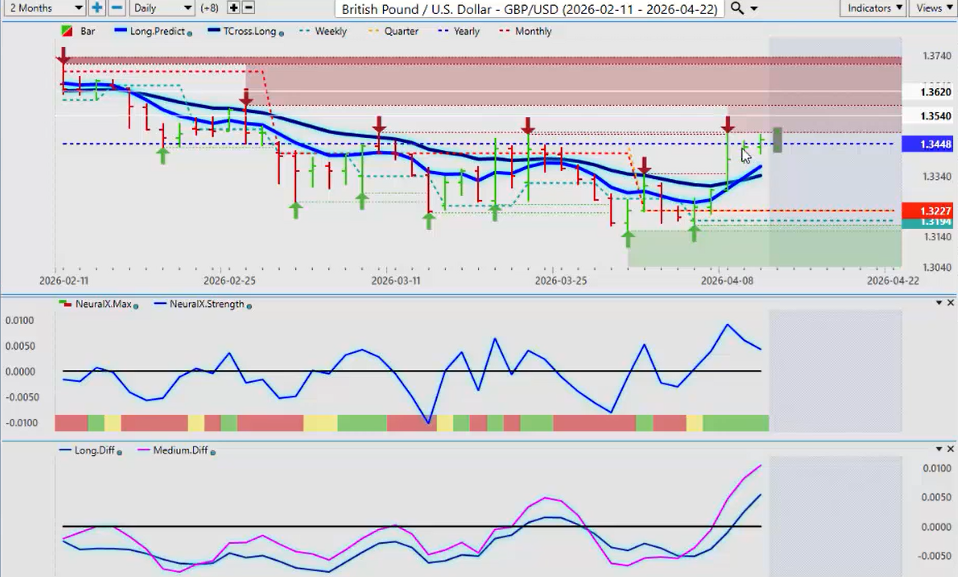Close the NeuralX indicator panel
958x577 pixels.
(x=950, y=304)
